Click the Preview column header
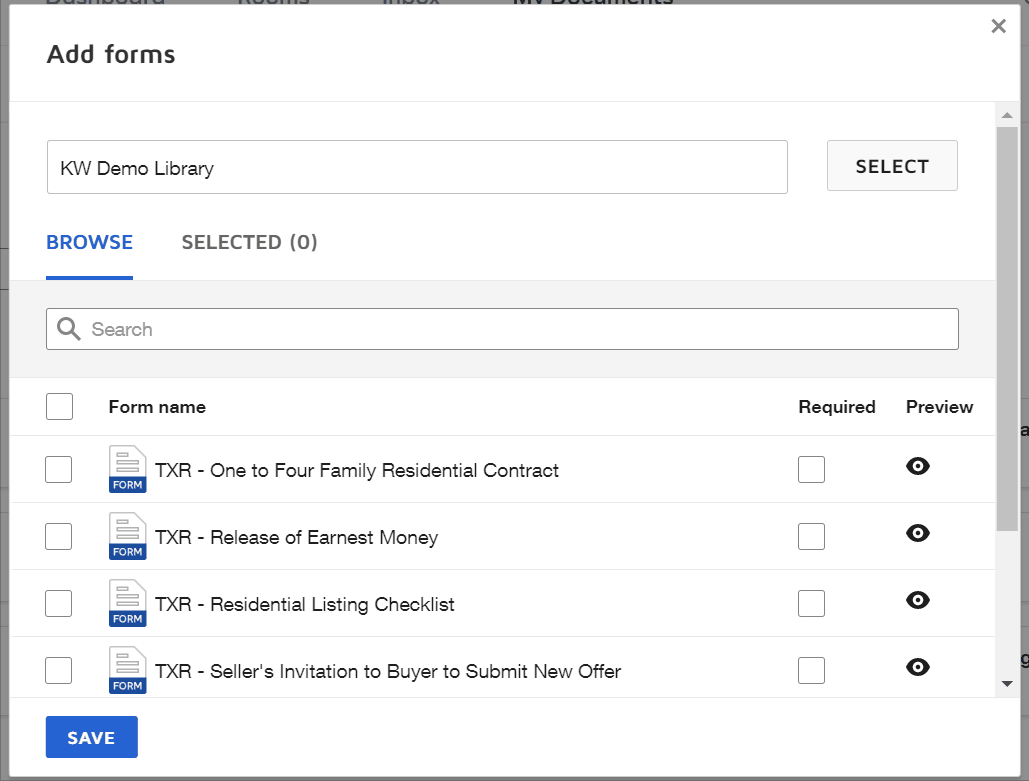Viewport: 1029px width, 781px height. [x=939, y=407]
